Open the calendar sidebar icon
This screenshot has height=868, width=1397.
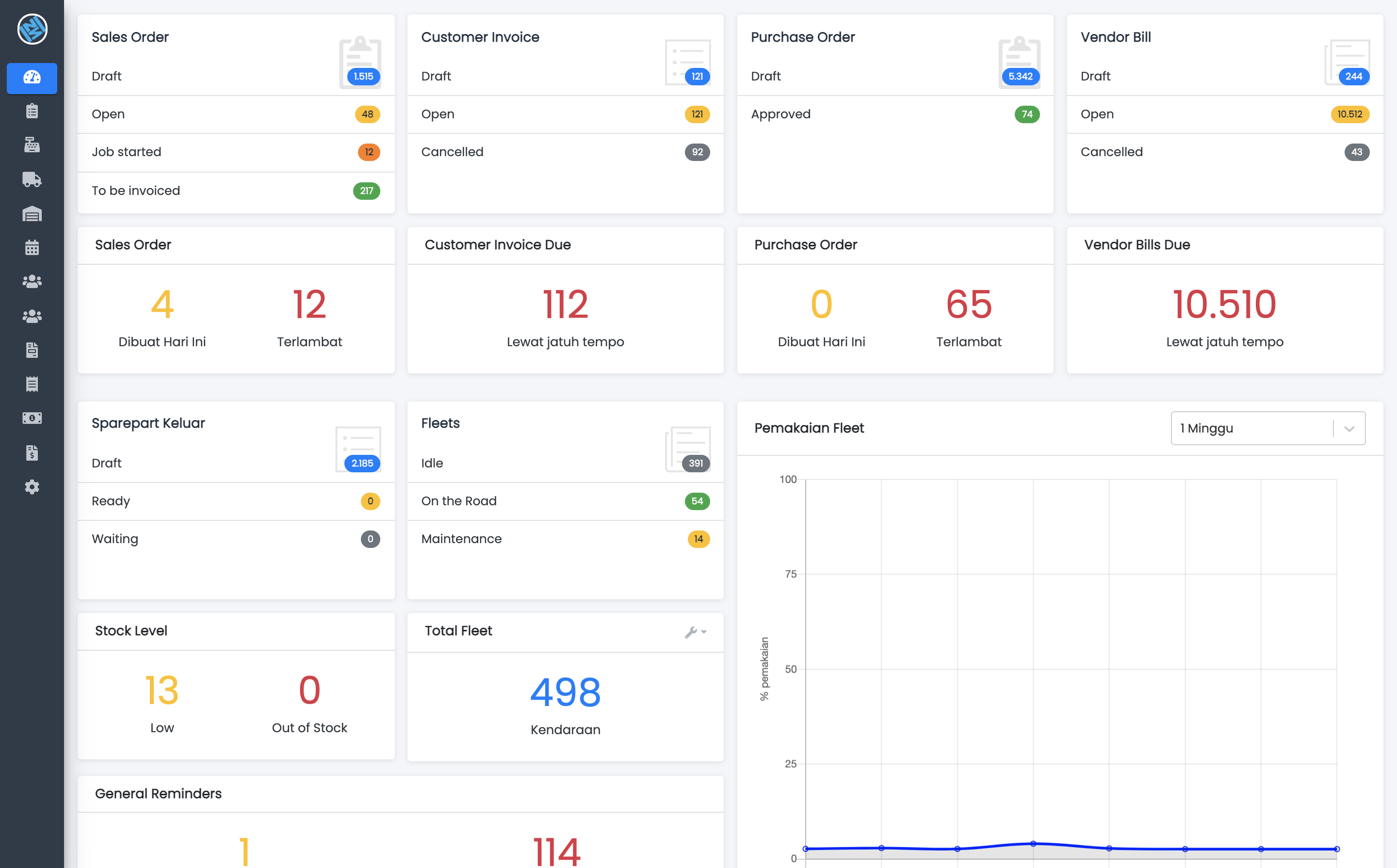[32, 247]
